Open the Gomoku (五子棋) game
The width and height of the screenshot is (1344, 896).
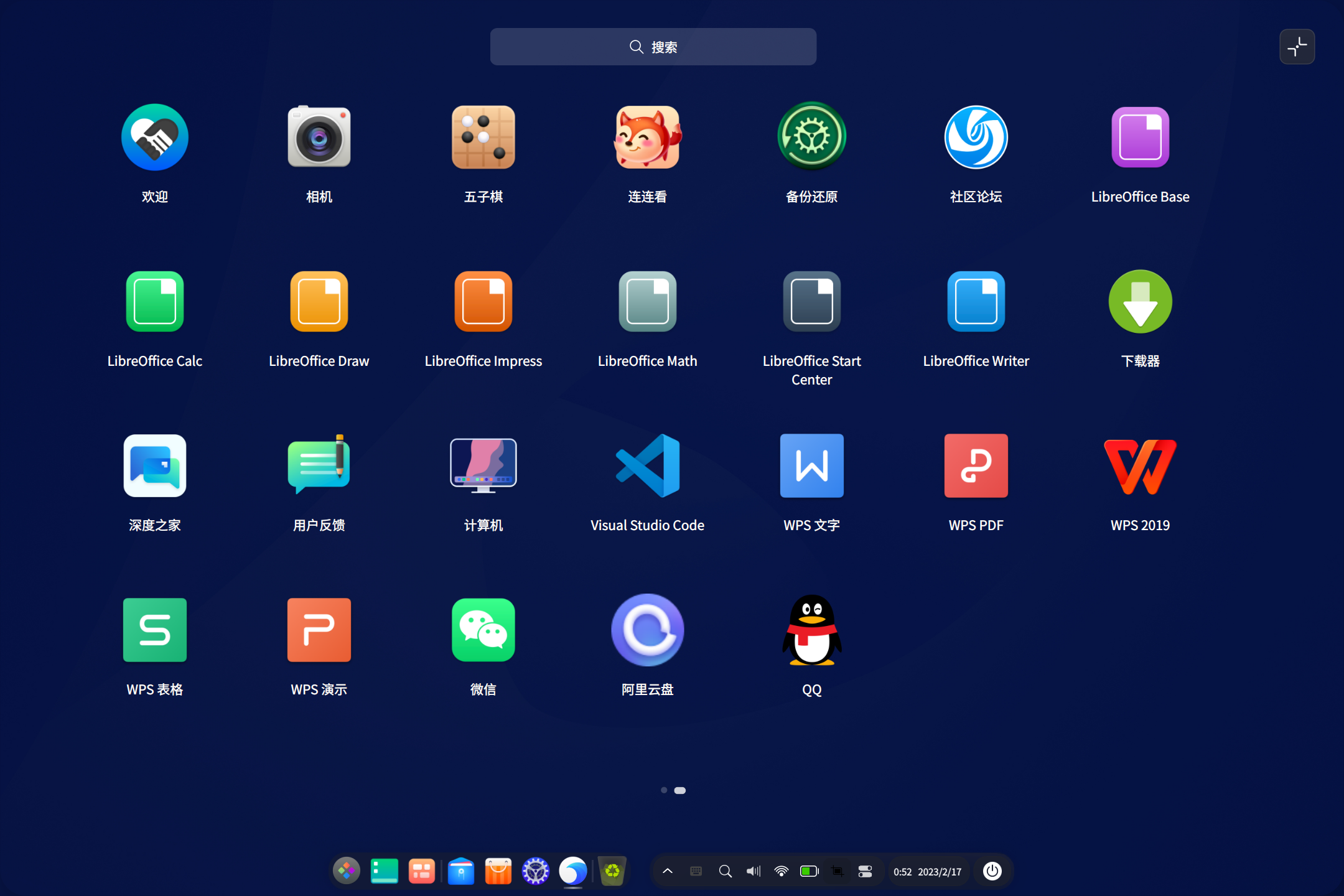483,137
